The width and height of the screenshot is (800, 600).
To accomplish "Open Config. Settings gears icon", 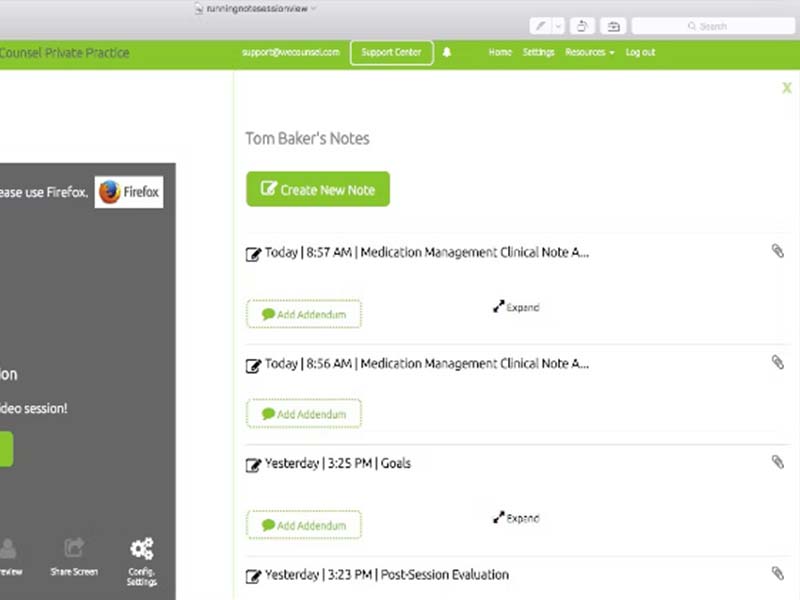I will pos(142,549).
